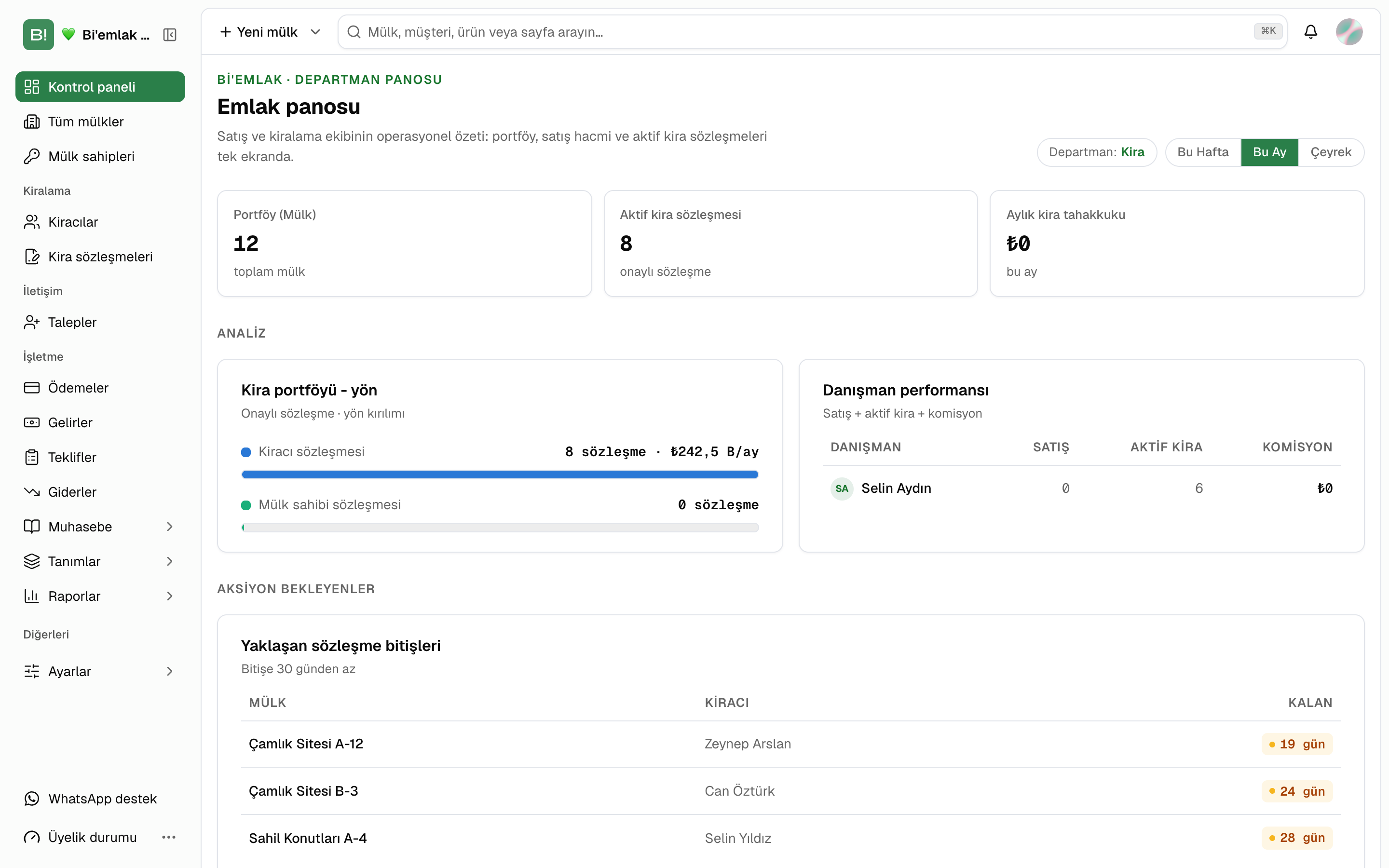The height and width of the screenshot is (868, 1389).
Task: Click the Portföy (Mülk) stat card
Action: click(404, 244)
